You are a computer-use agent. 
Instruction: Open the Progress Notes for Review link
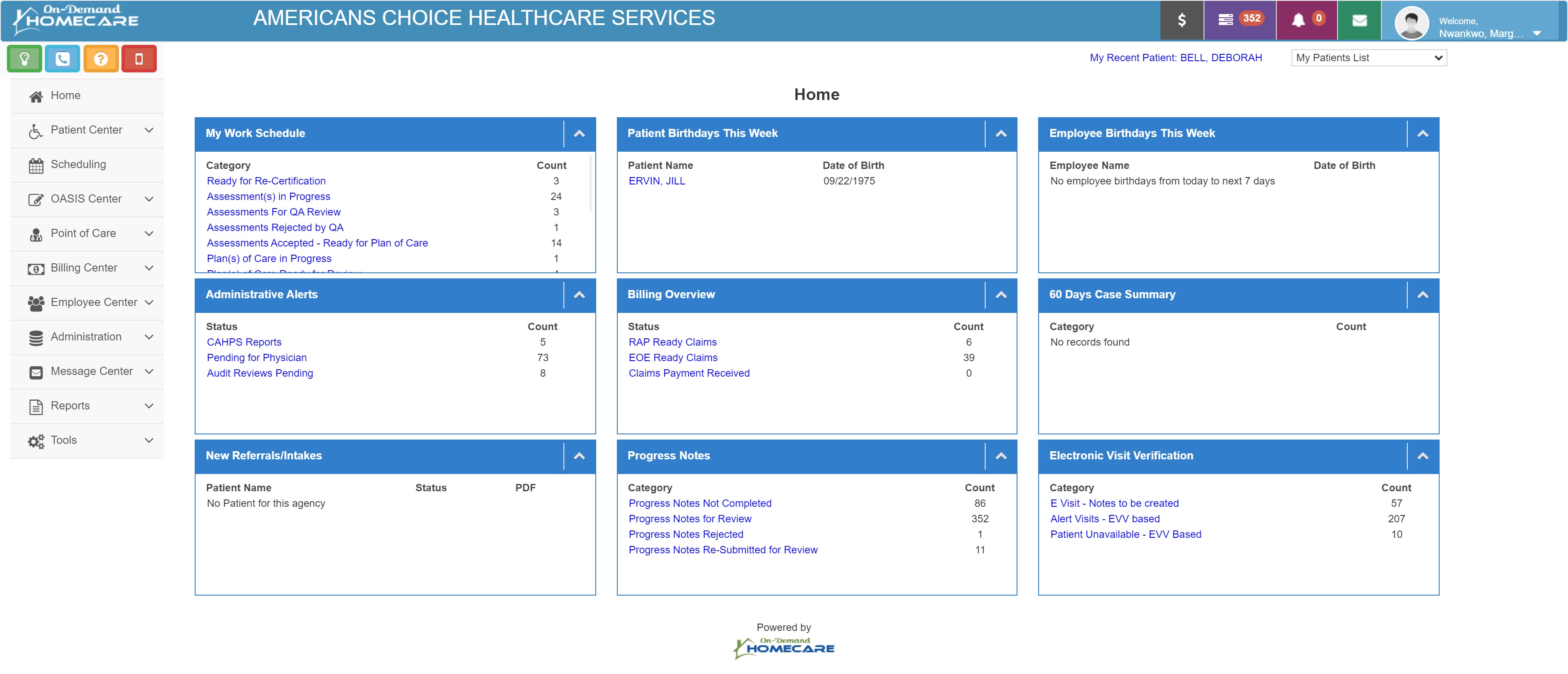pyautogui.click(x=690, y=519)
